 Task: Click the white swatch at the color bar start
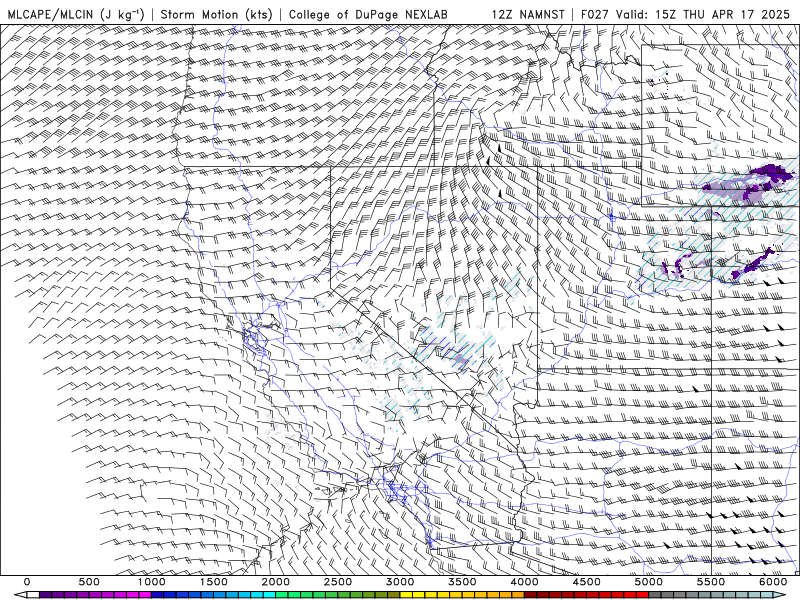[x=33, y=595]
